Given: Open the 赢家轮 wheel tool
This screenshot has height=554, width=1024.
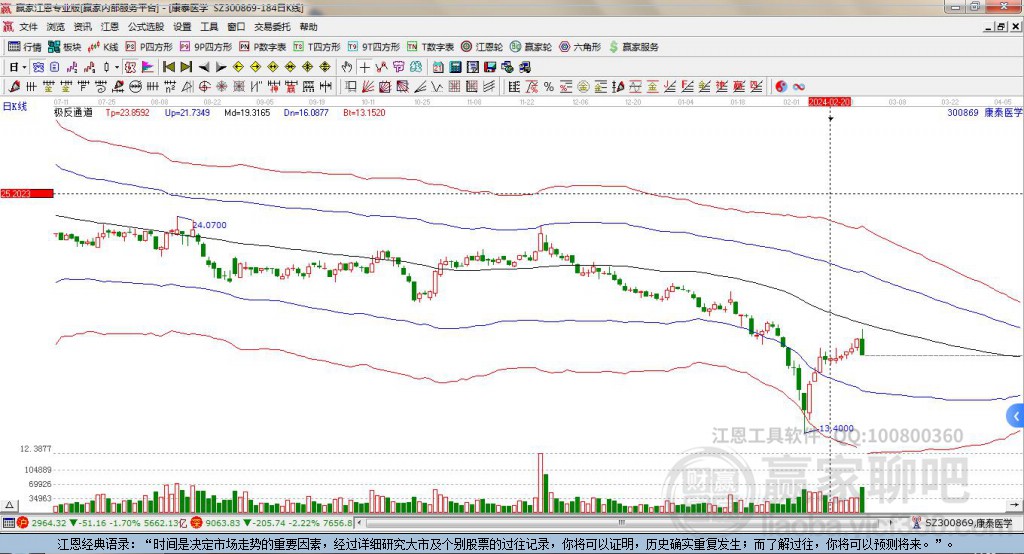Looking at the screenshot, I should click(x=531, y=47).
